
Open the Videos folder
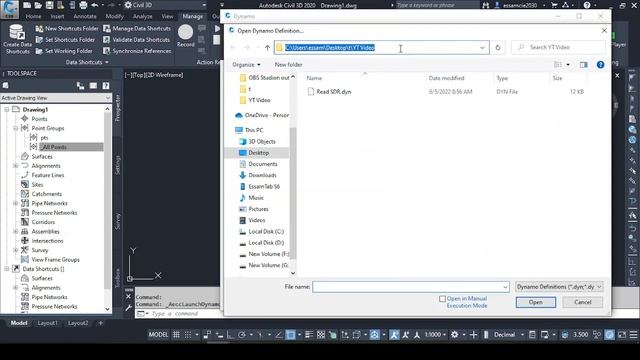point(257,220)
